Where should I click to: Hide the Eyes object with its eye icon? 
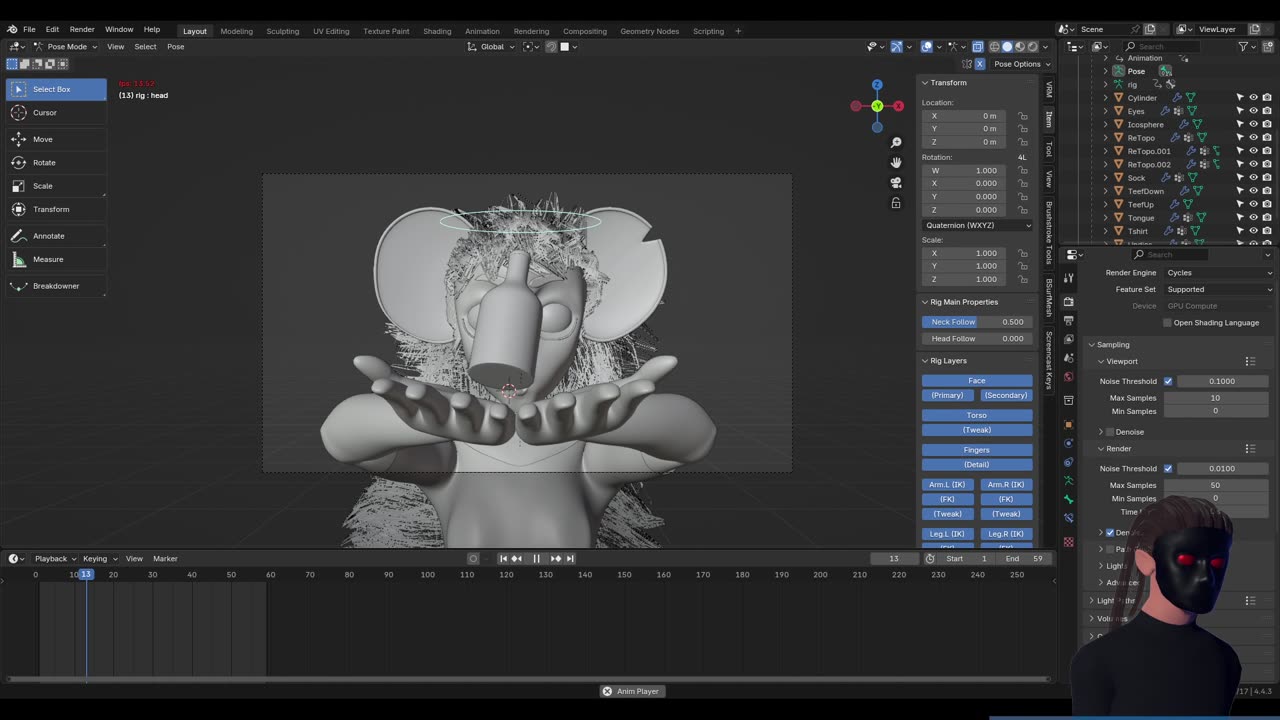click(x=1253, y=111)
